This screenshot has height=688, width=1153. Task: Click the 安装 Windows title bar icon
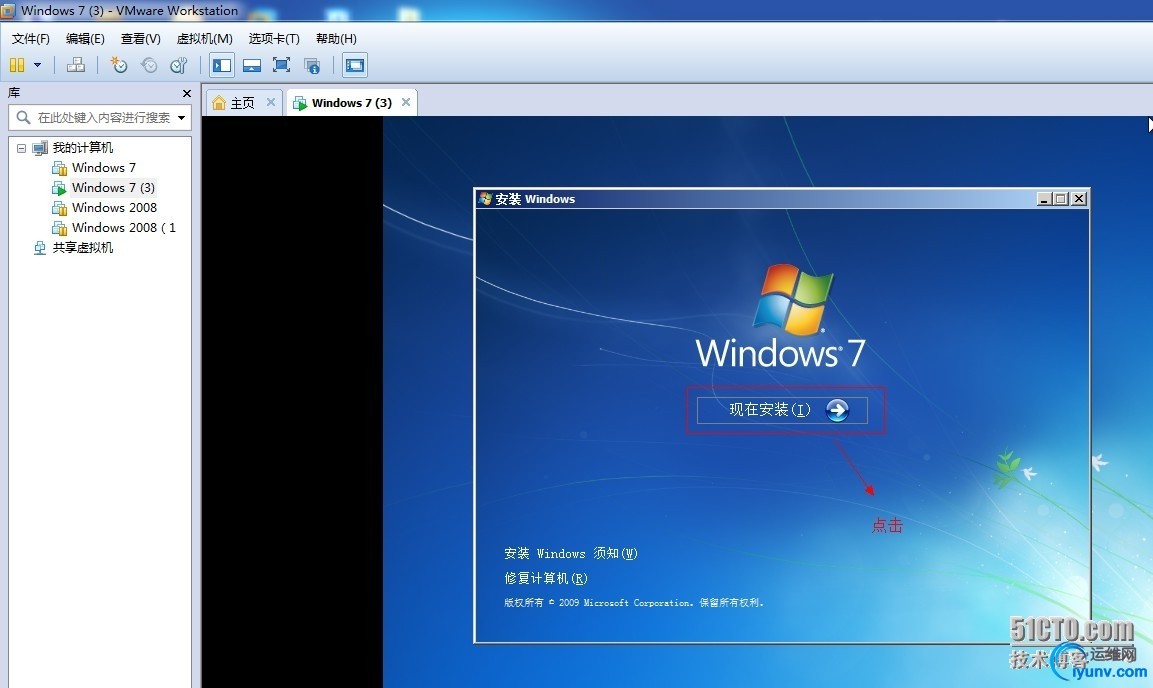tap(485, 198)
